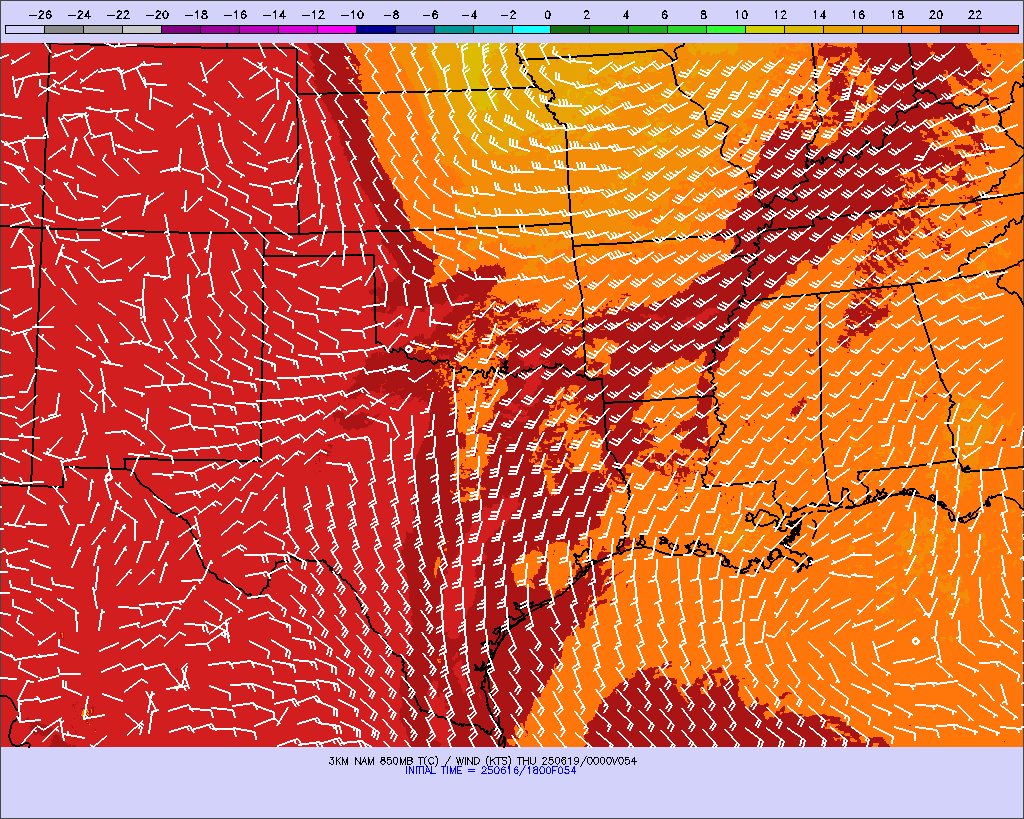Click the -6 scale label
The height and width of the screenshot is (819, 1024).
click(x=430, y=14)
